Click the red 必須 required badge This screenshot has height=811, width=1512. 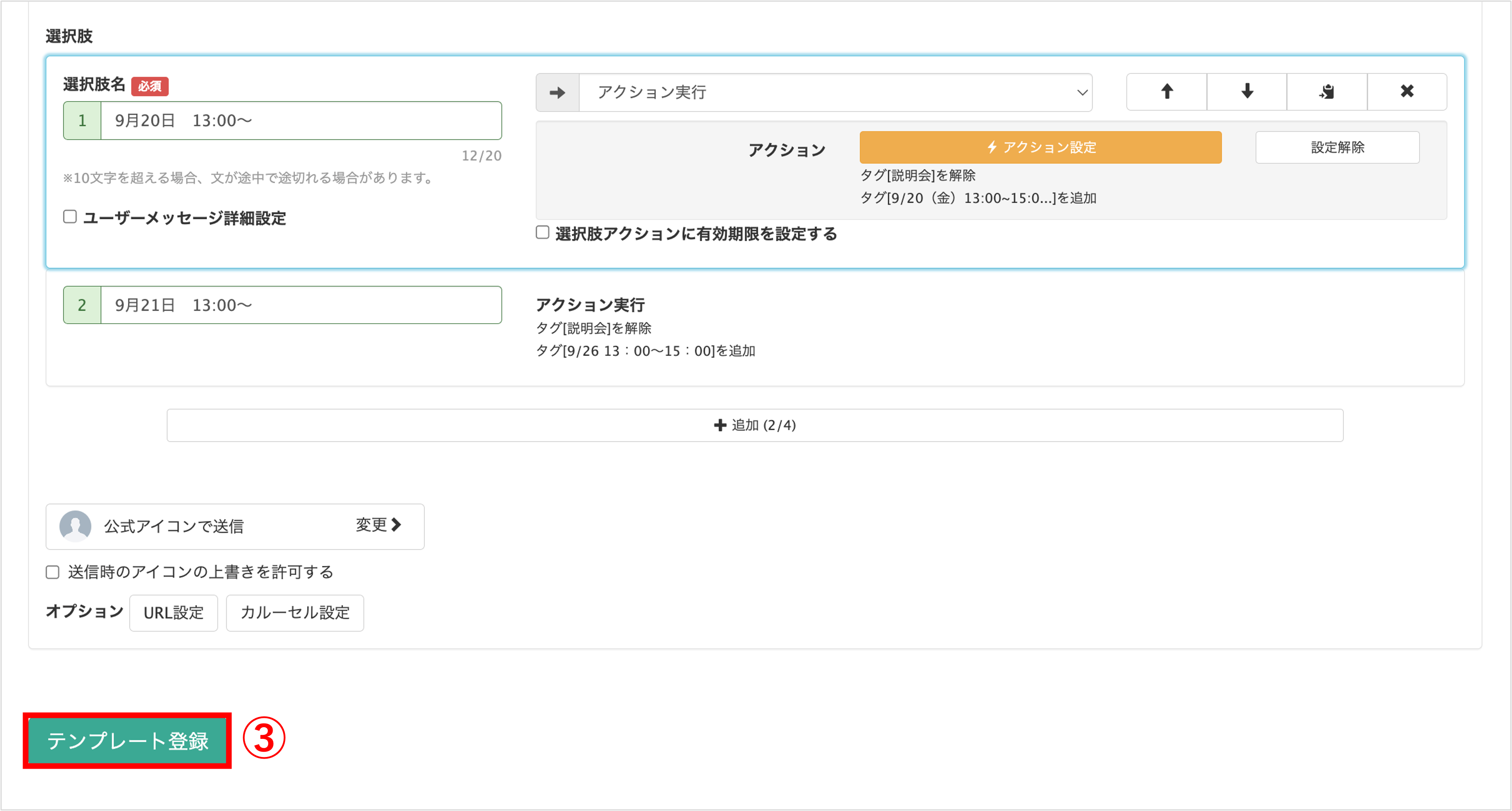tap(150, 86)
